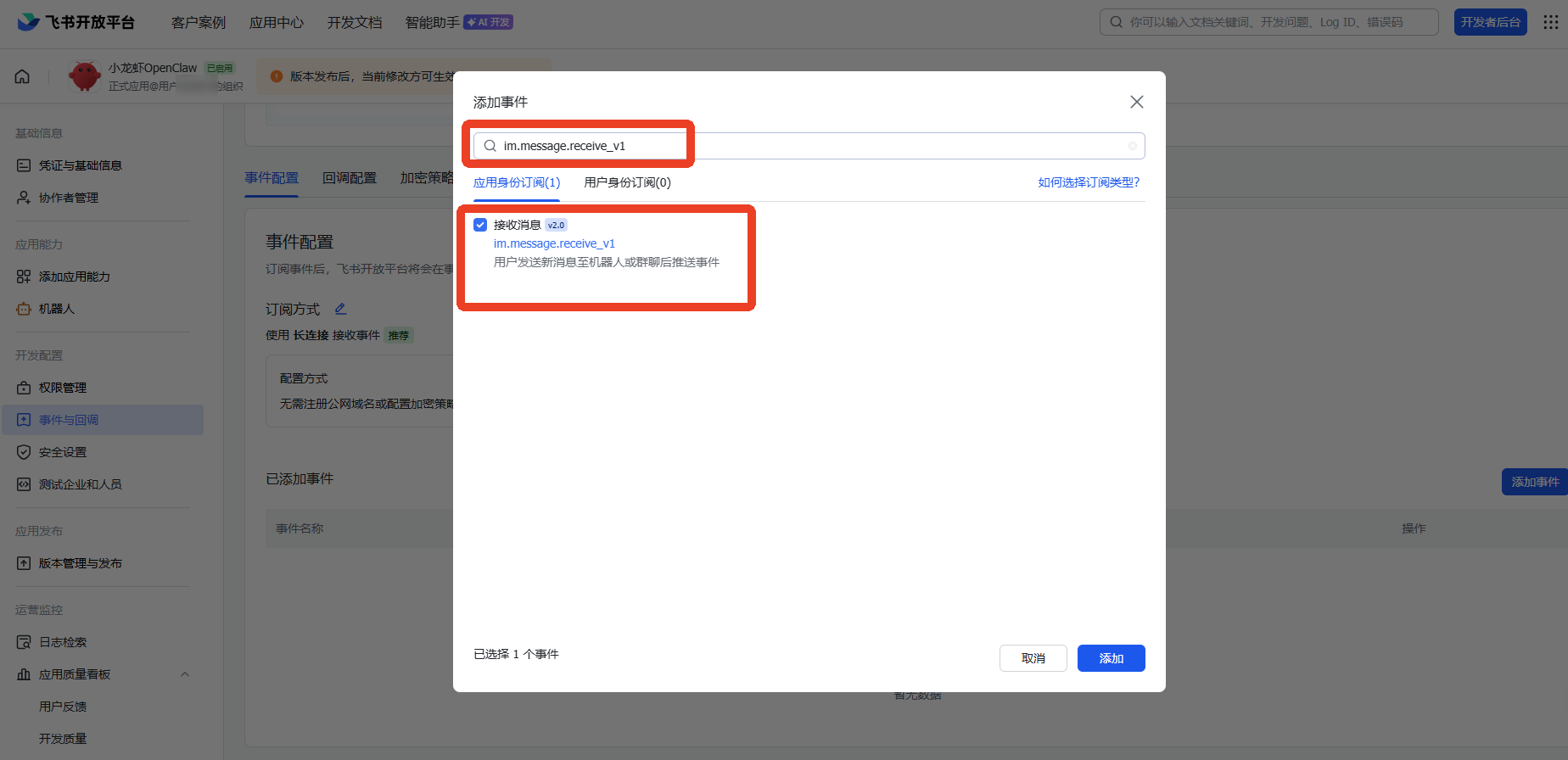
Task: Switch to 用户身份订阅 tab
Action: point(627,182)
